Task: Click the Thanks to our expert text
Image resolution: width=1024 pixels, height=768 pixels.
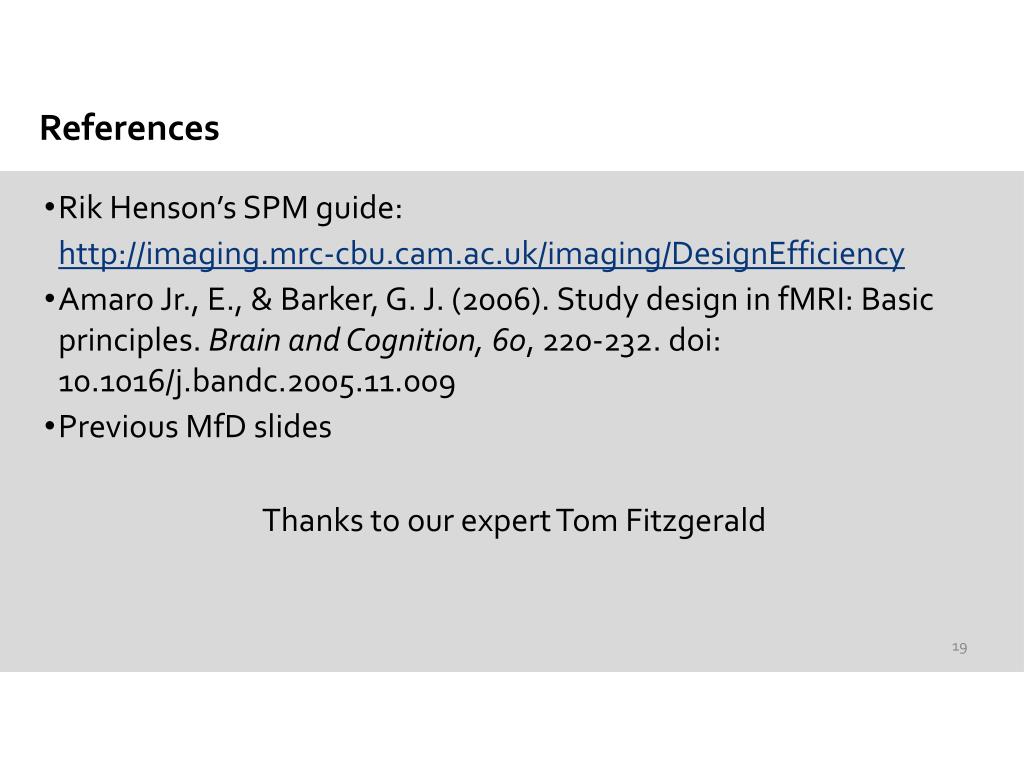Action: pyautogui.click(x=406, y=521)
